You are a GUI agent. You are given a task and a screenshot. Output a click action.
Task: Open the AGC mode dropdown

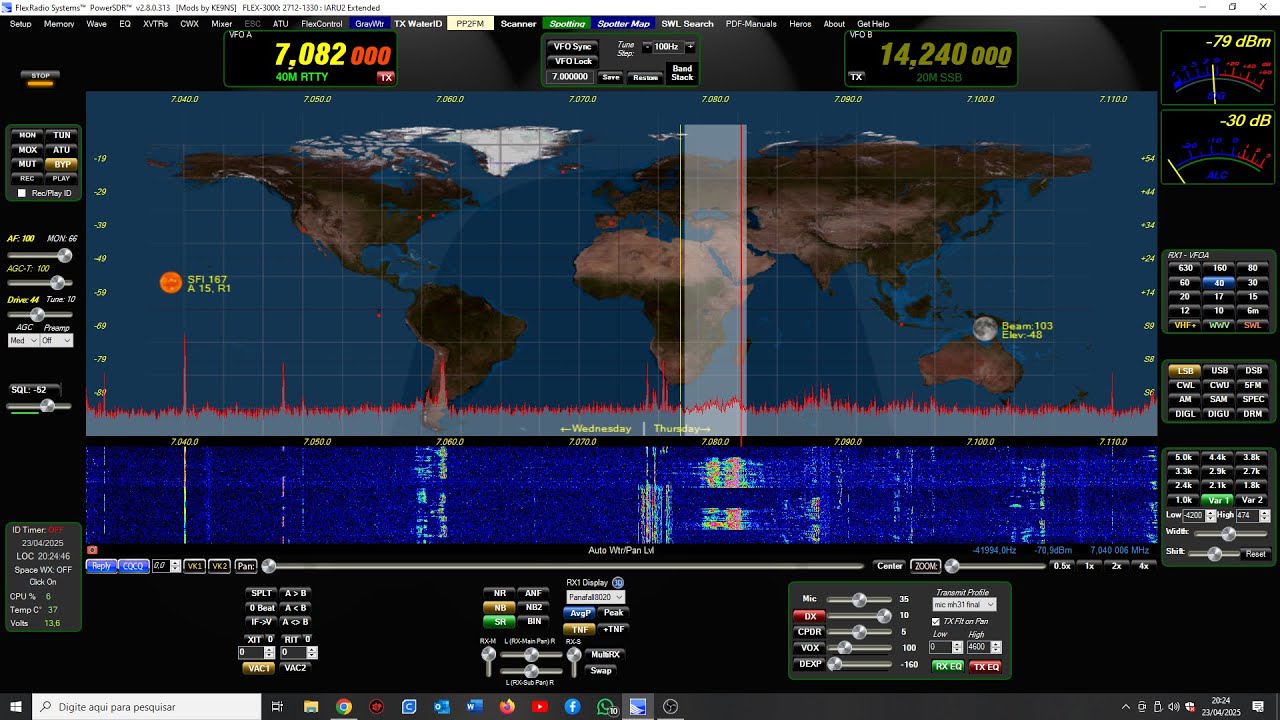point(25,341)
